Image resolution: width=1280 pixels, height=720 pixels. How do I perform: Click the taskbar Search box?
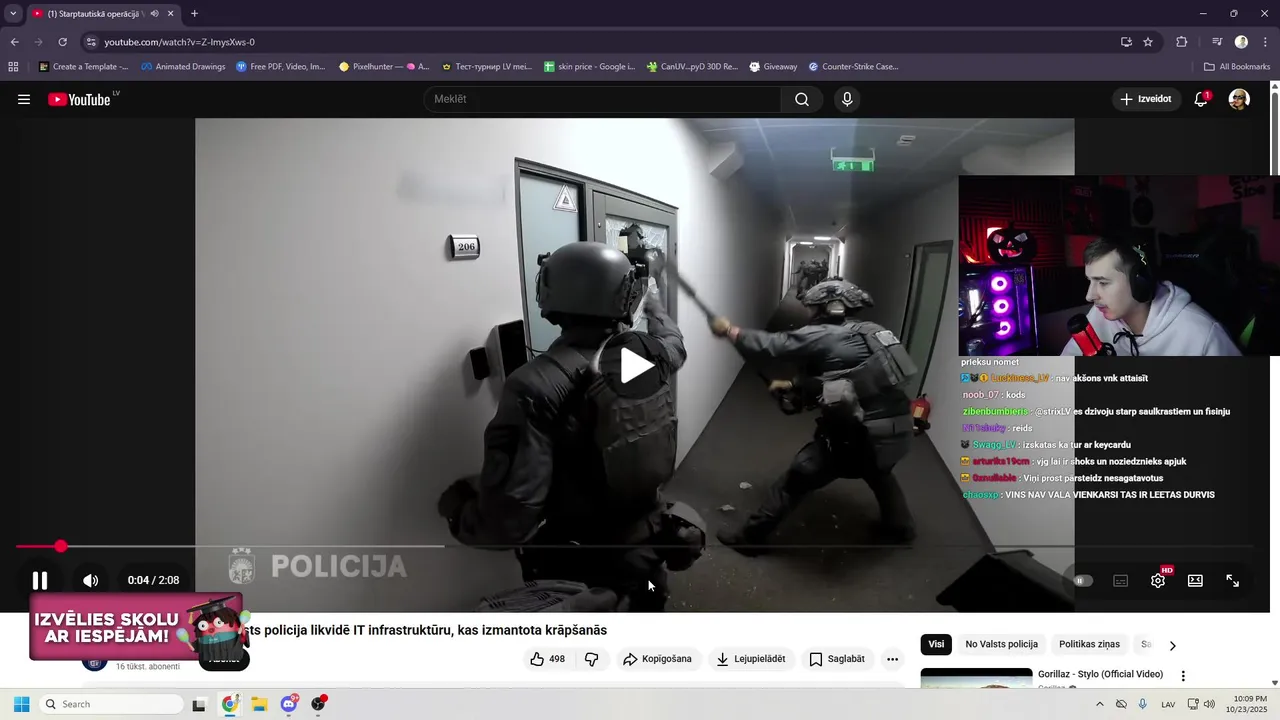(x=111, y=704)
